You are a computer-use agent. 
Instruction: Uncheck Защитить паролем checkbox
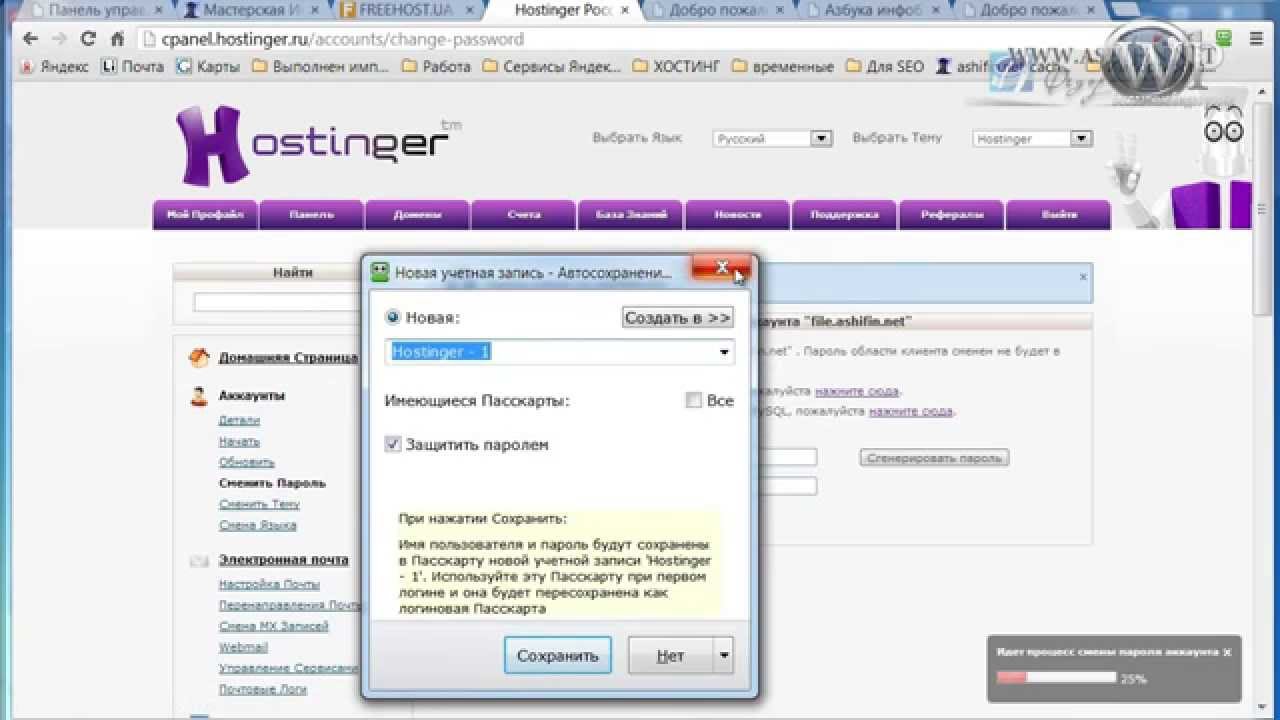pyautogui.click(x=393, y=444)
